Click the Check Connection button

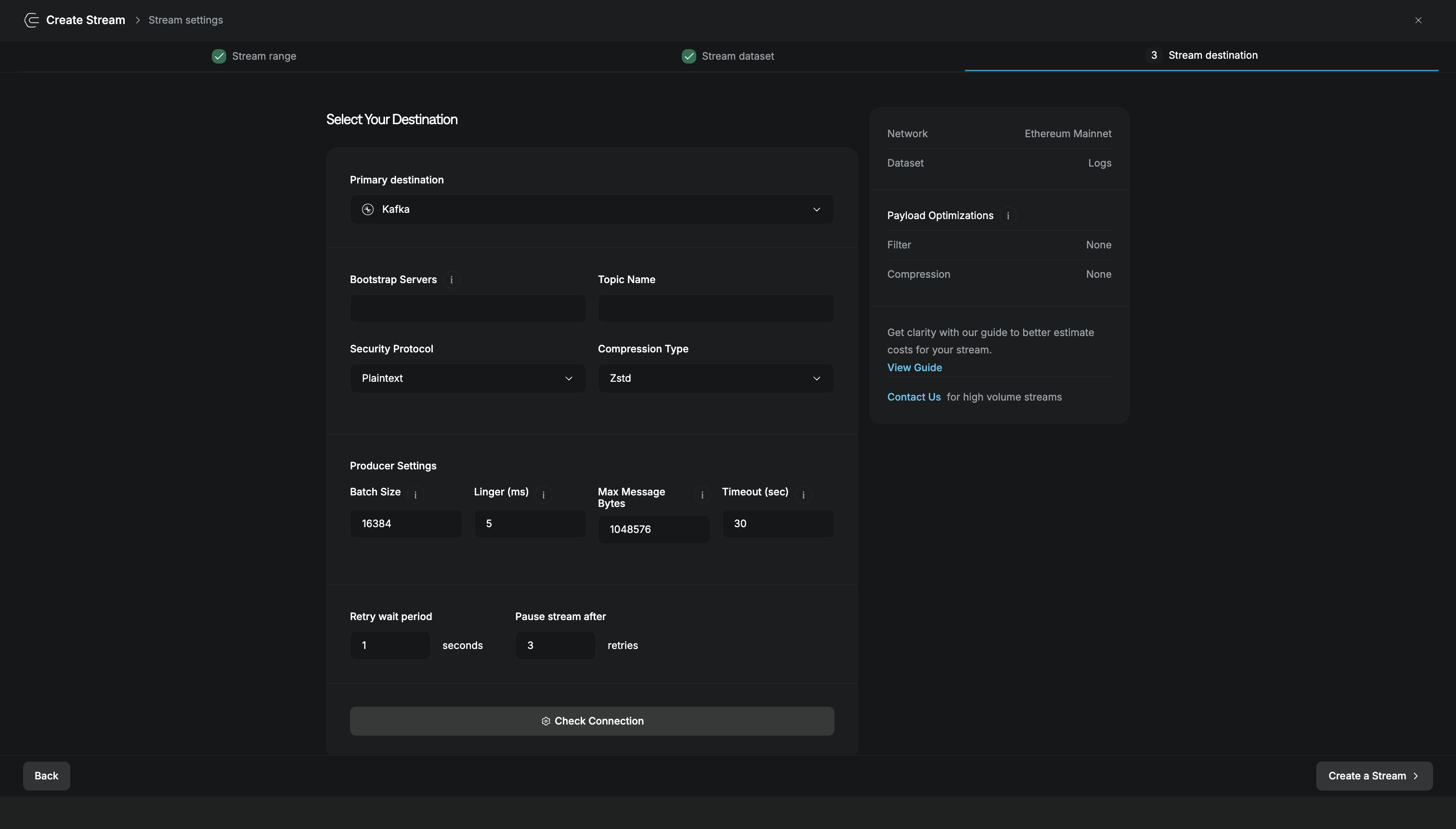click(x=592, y=721)
